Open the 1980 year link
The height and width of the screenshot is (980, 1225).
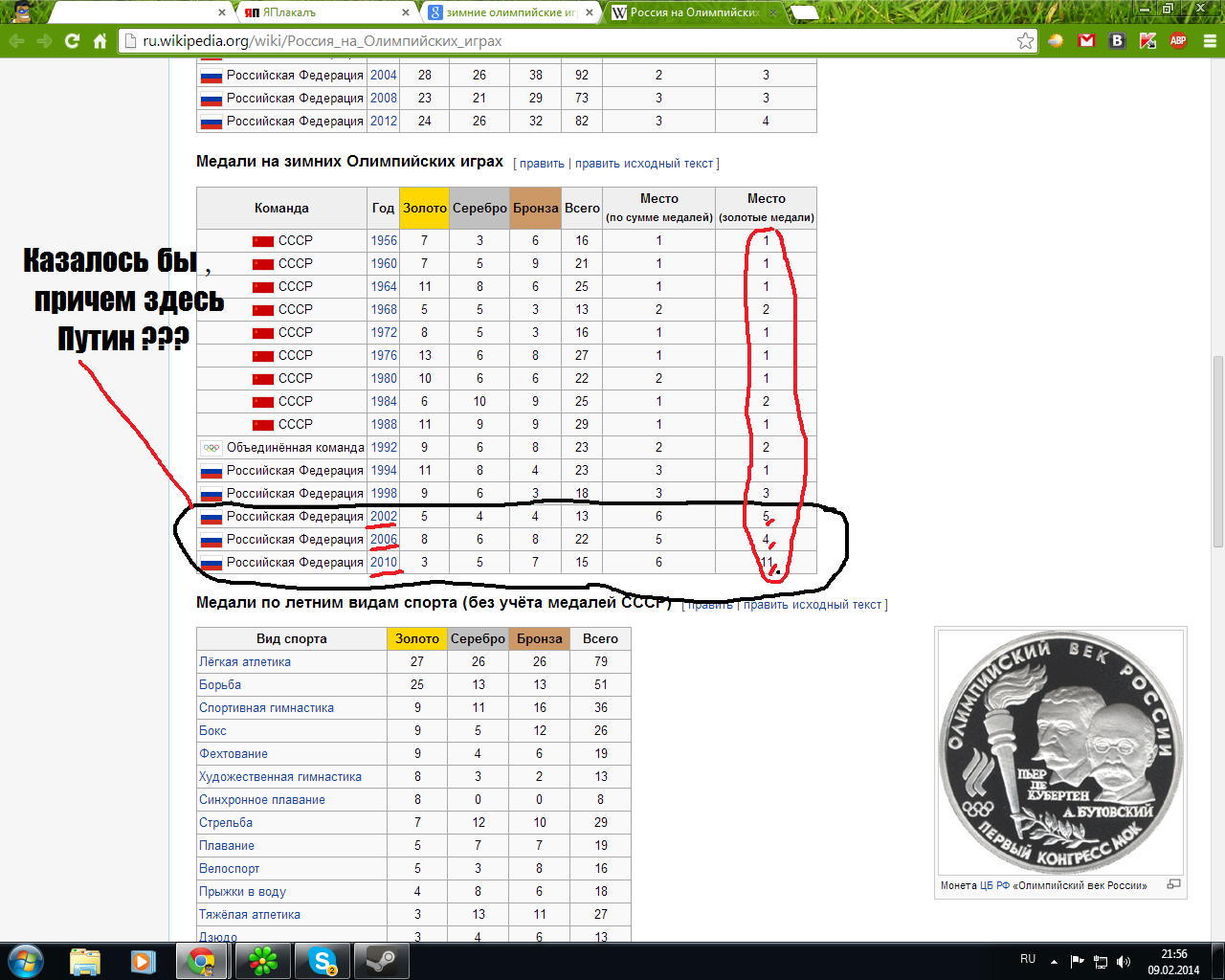click(384, 379)
